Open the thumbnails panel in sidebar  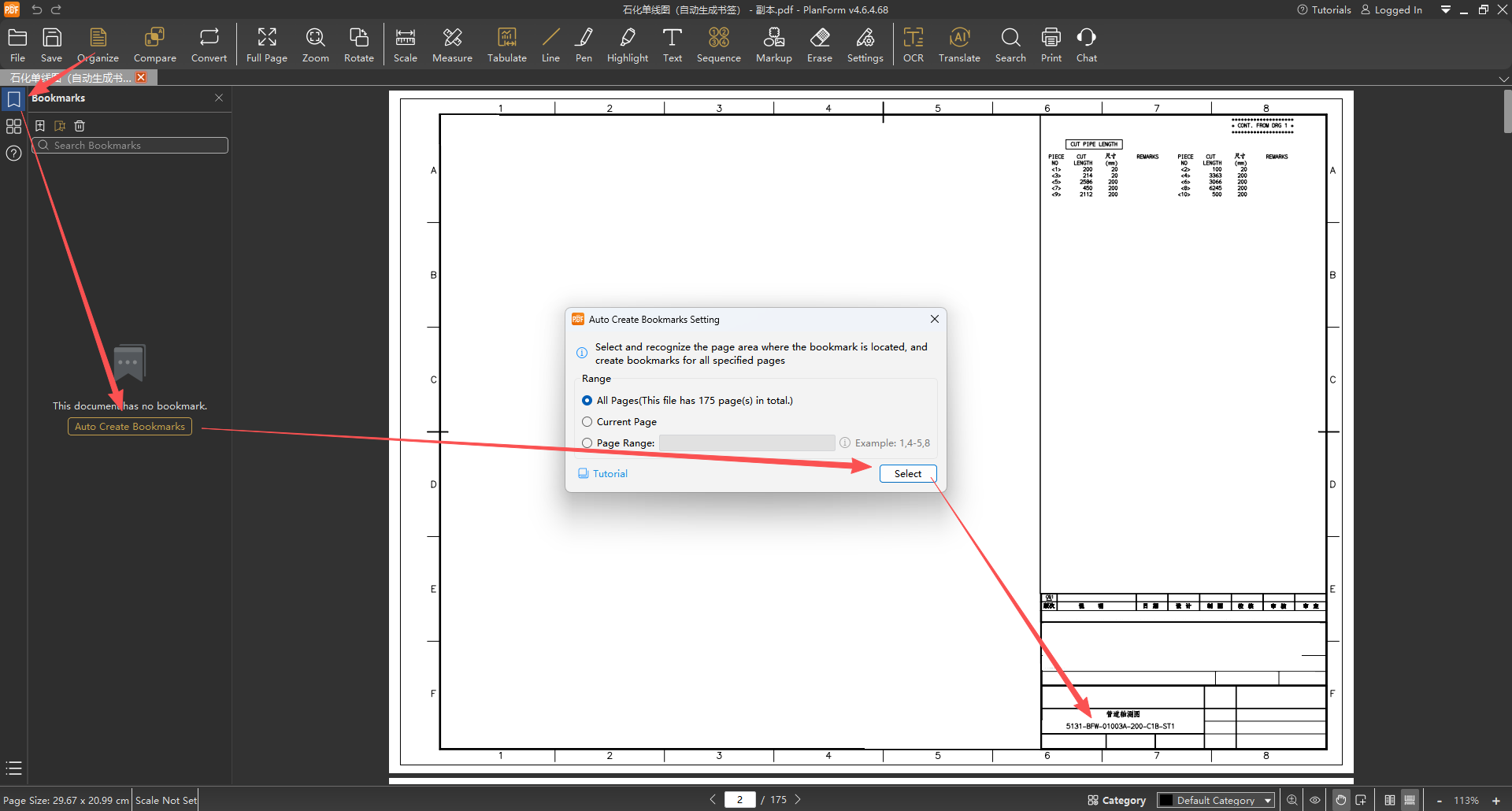[x=13, y=126]
